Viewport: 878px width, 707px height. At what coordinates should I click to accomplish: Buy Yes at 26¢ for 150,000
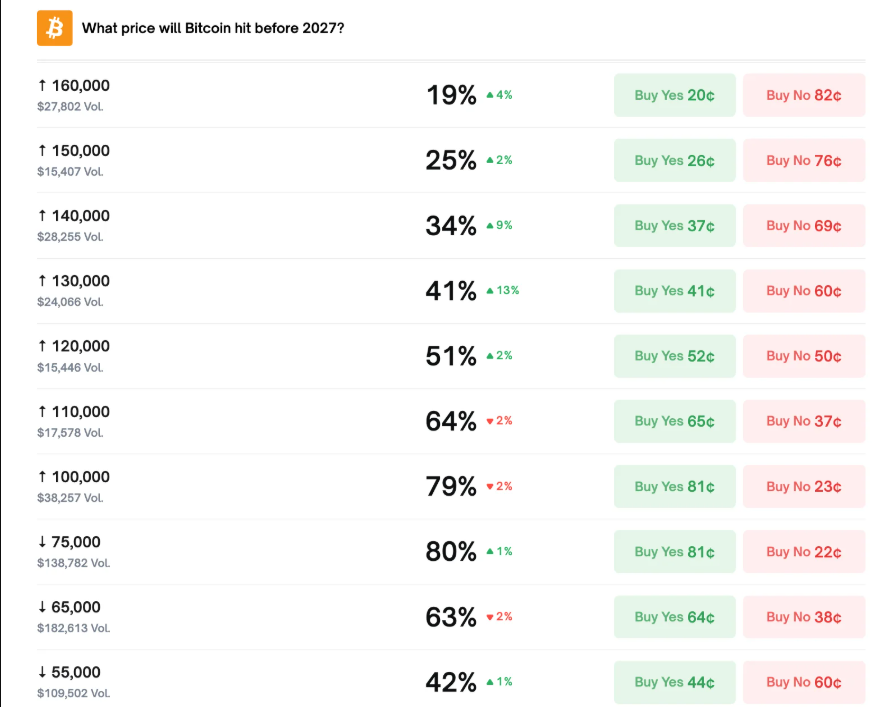tap(674, 161)
